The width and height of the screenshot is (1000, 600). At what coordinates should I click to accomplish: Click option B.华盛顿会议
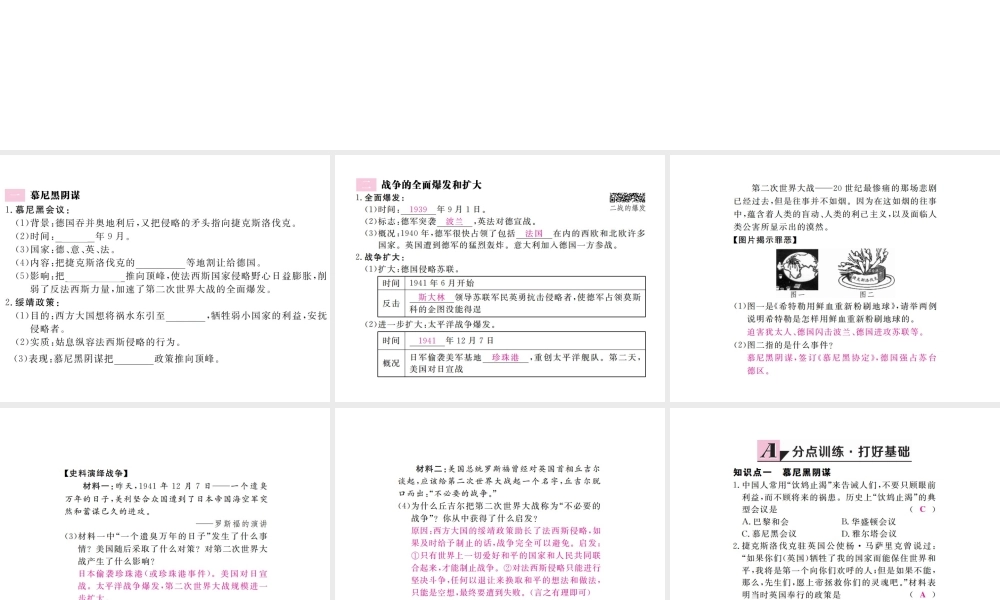coord(869,522)
